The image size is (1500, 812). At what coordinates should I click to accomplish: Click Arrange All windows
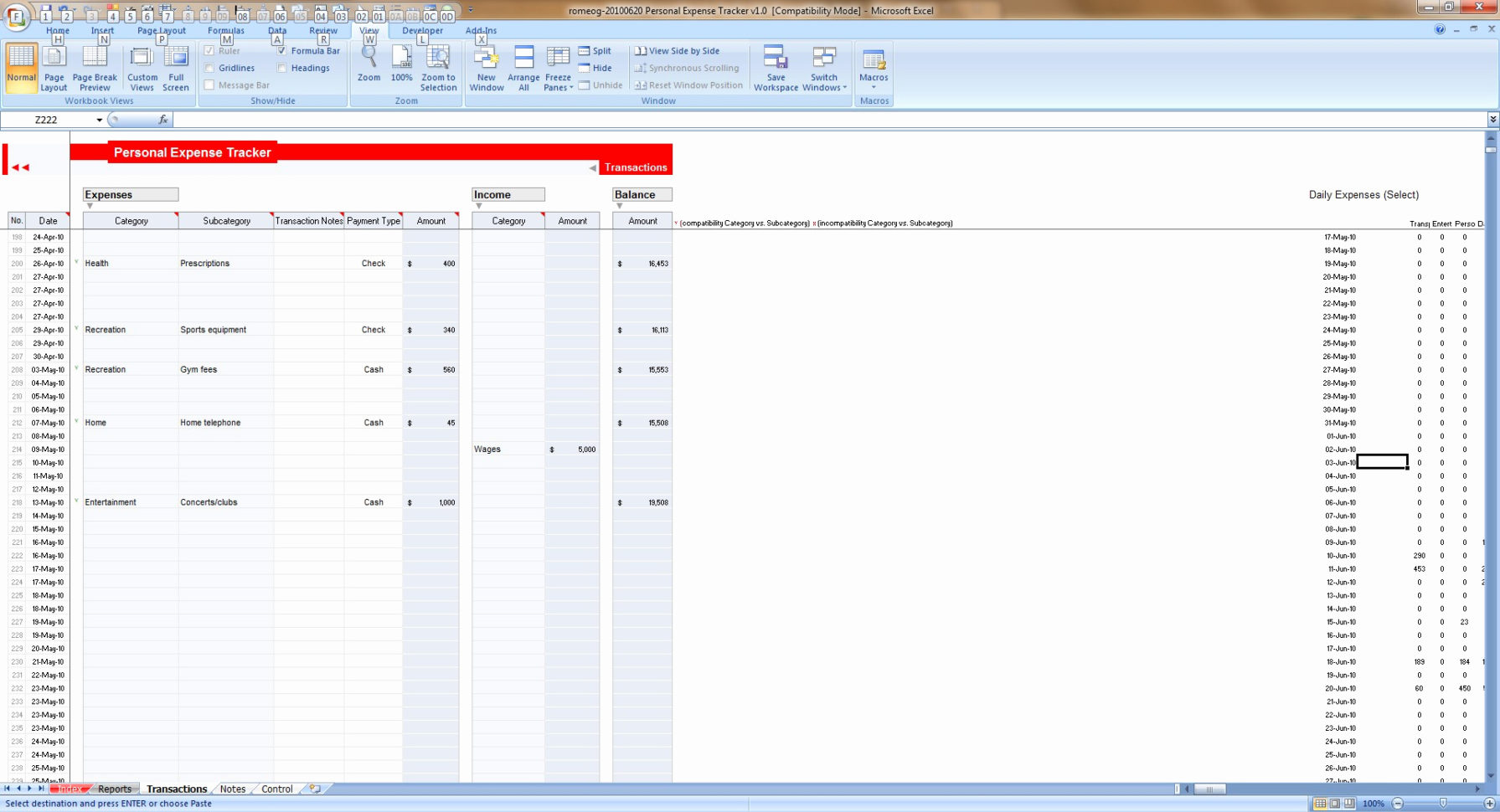523,67
